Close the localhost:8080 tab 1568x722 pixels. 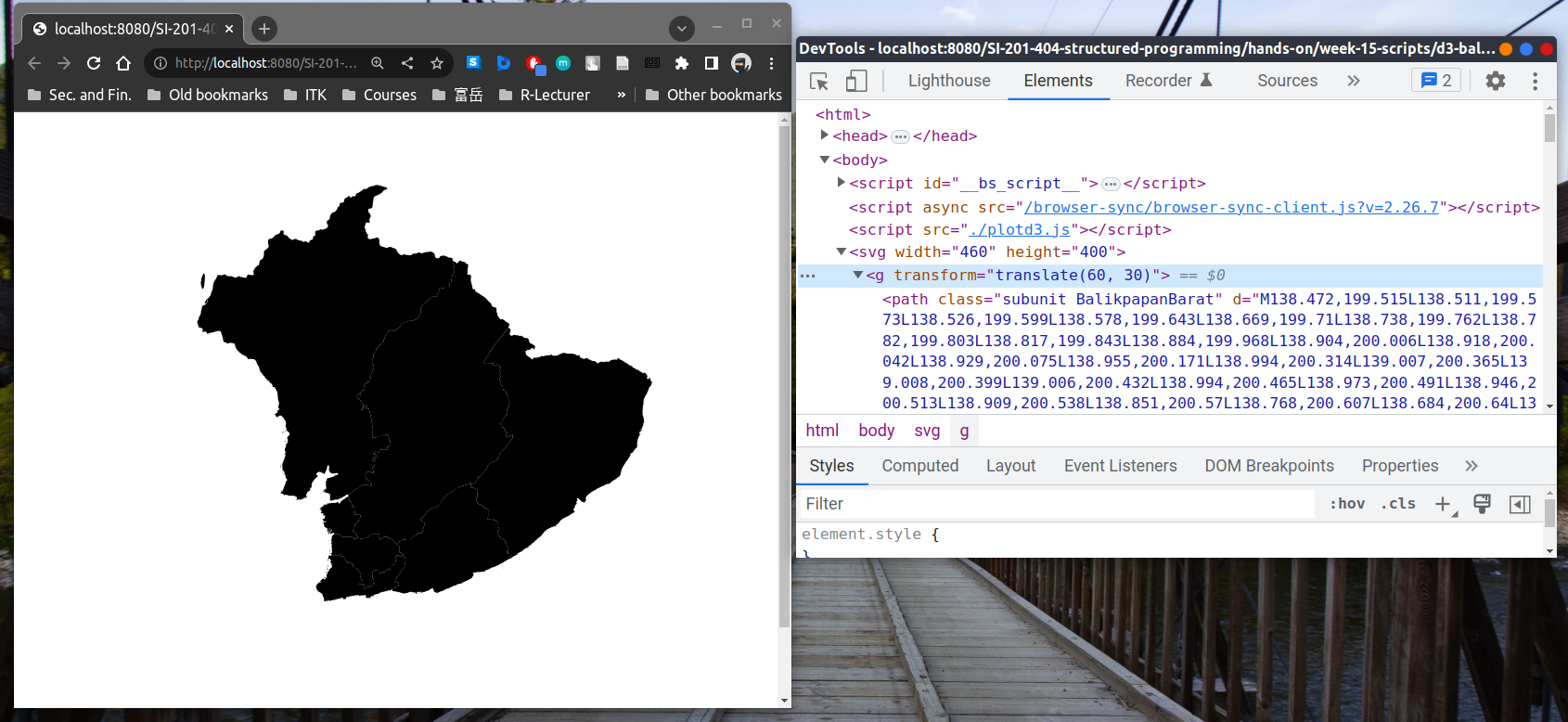click(229, 29)
